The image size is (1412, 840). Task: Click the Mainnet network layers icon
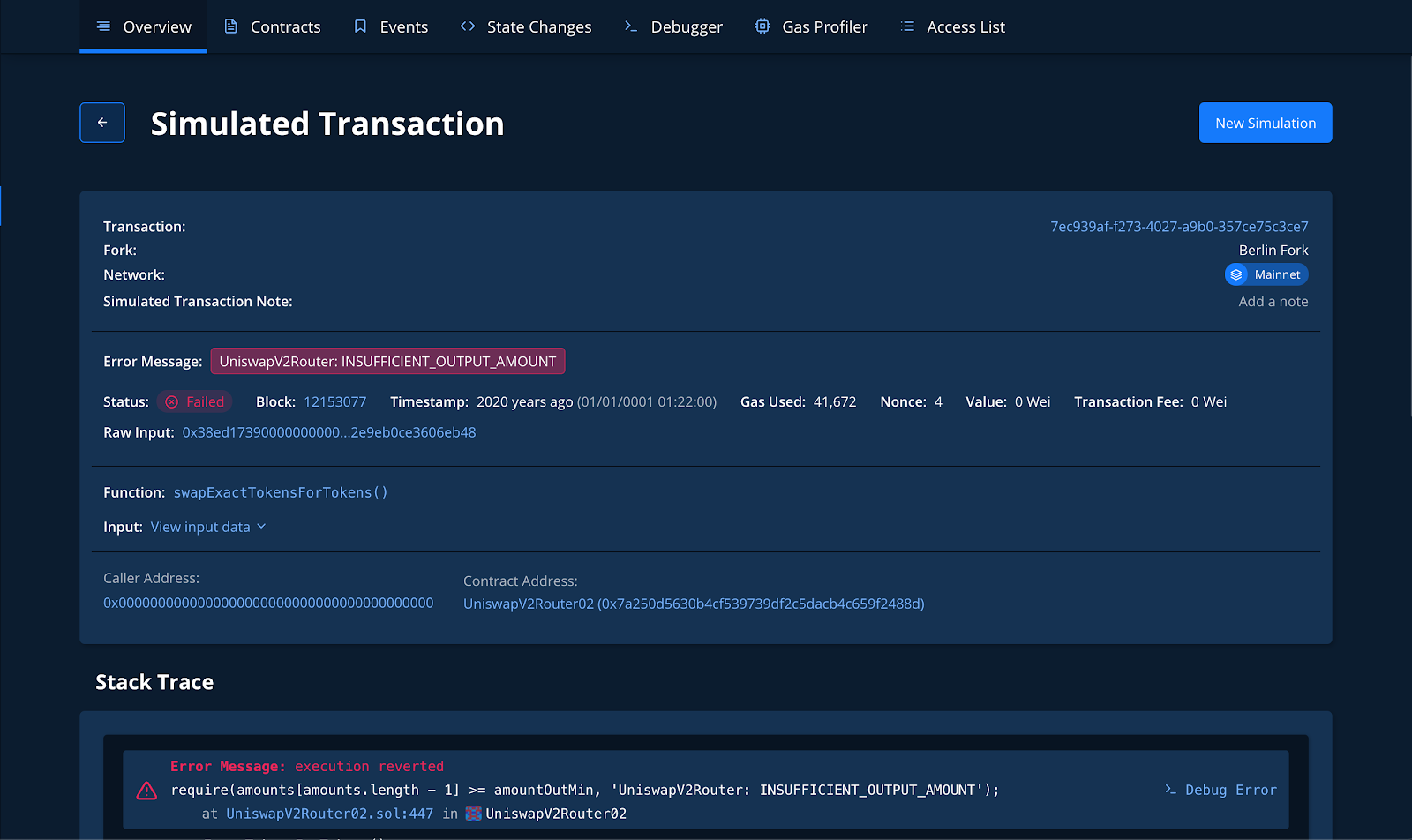[x=1236, y=274]
